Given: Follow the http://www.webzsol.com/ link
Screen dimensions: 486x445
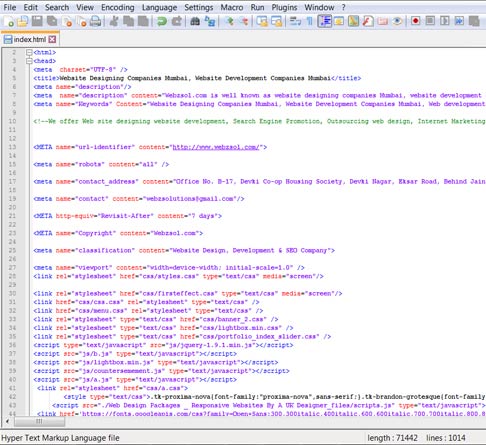Looking at the screenshot, I should click(216, 147).
